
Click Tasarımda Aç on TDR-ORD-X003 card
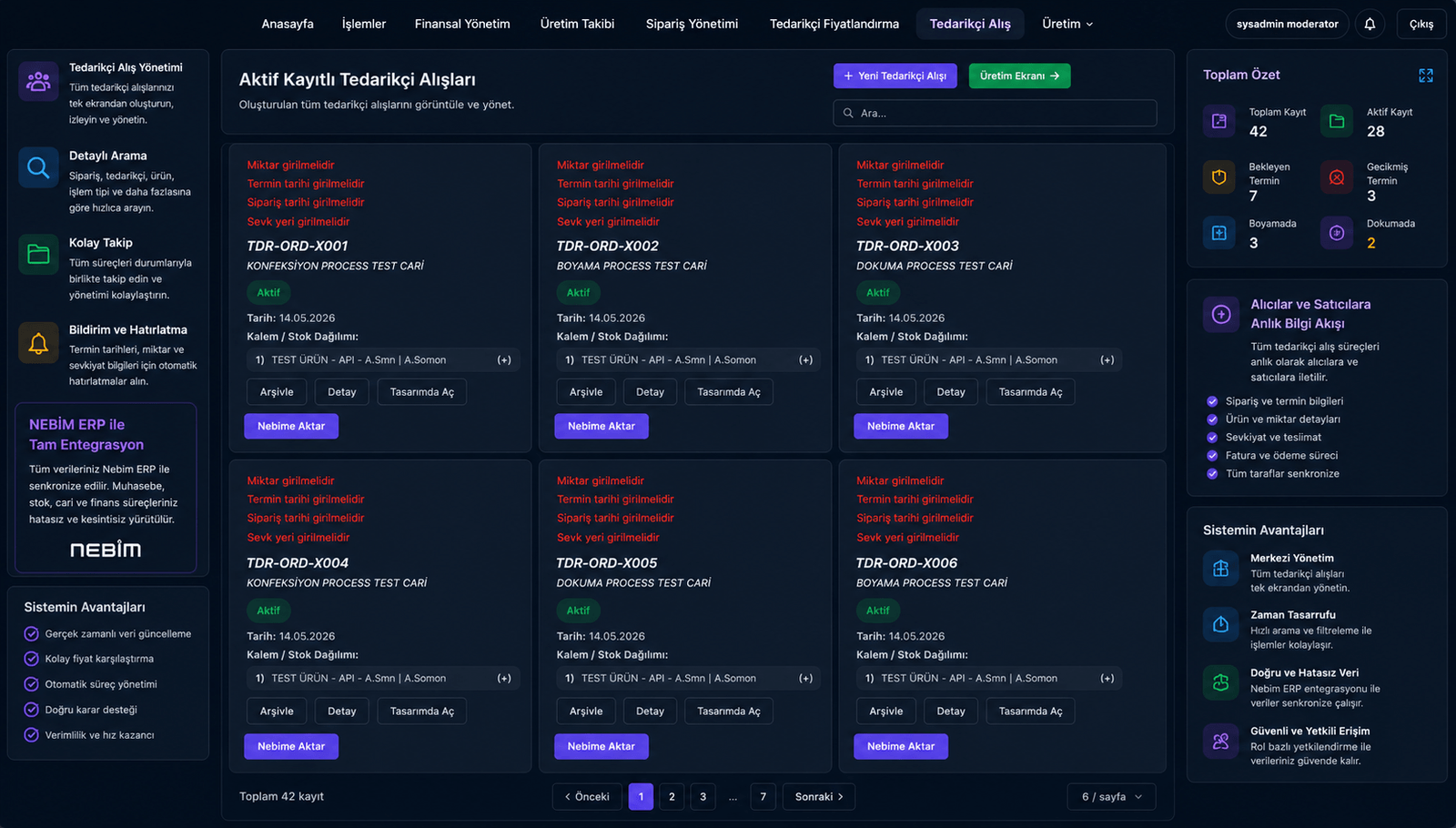click(1030, 392)
